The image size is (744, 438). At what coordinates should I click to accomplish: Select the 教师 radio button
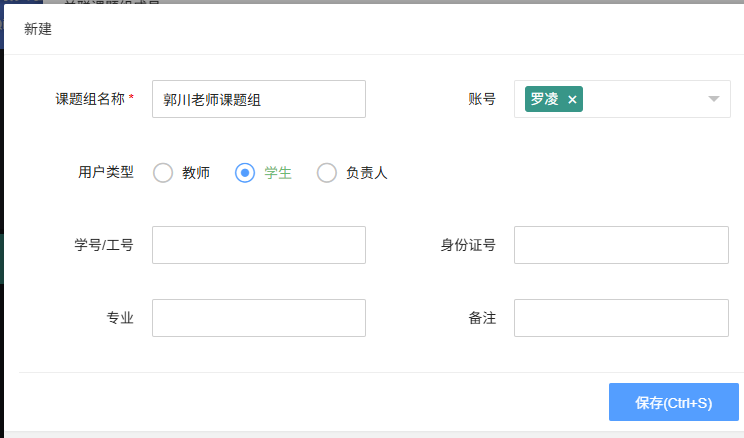163,173
